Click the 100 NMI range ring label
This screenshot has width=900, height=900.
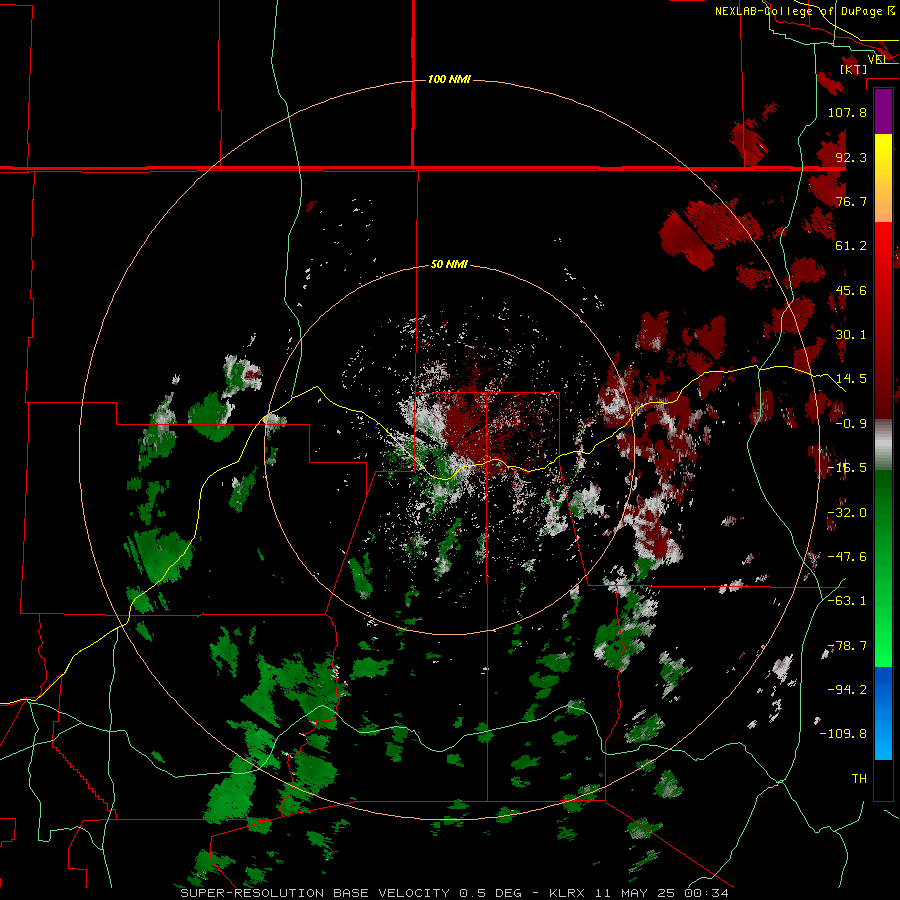pyautogui.click(x=449, y=79)
